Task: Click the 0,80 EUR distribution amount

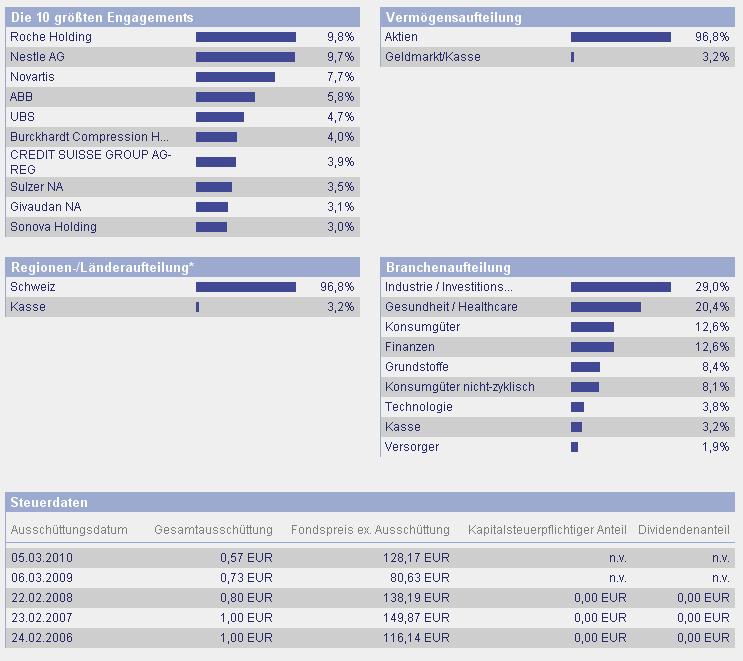Action: coord(246,598)
